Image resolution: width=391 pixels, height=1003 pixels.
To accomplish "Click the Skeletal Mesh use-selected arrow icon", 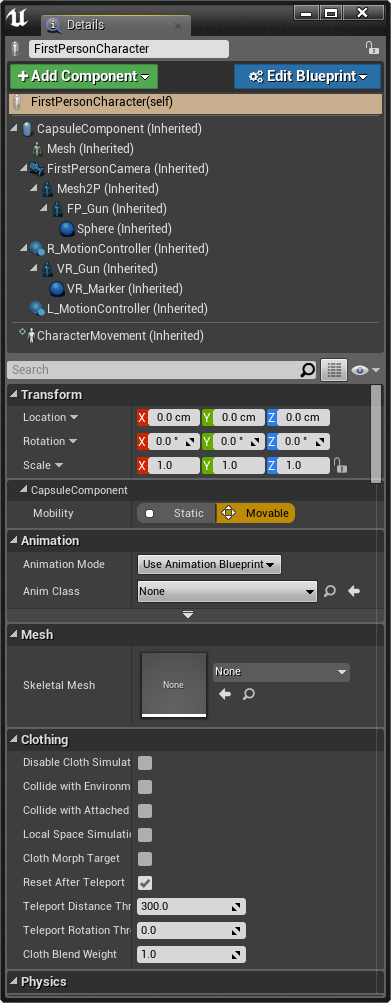I will pos(225,694).
